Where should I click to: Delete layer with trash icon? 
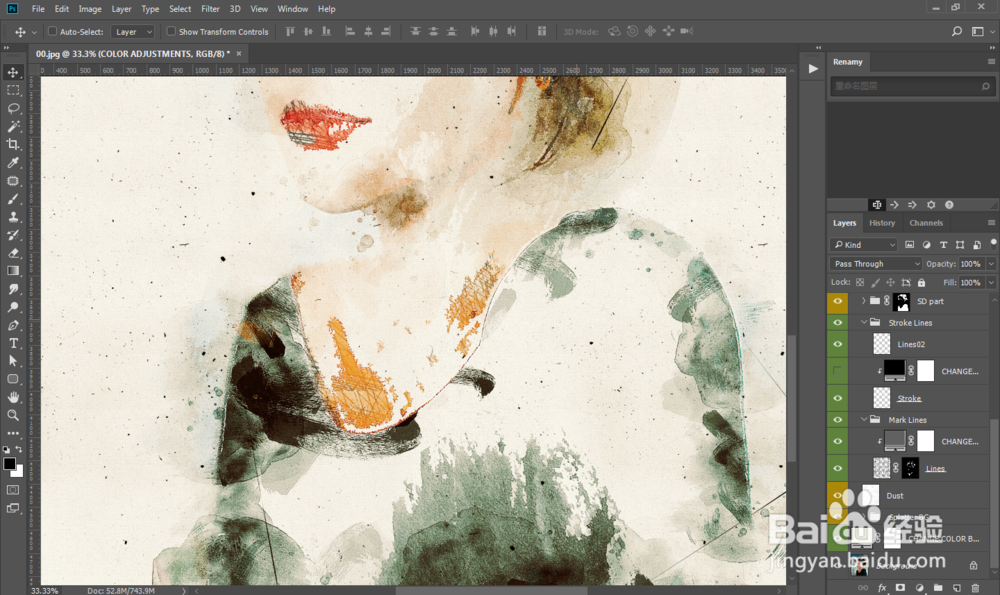pos(975,587)
